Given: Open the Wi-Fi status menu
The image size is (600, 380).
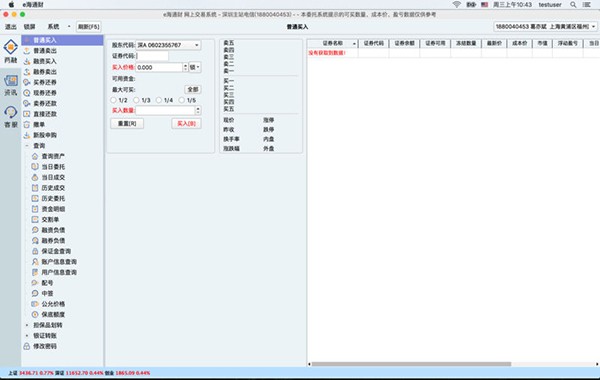Looking at the screenshot, I should [457, 5].
